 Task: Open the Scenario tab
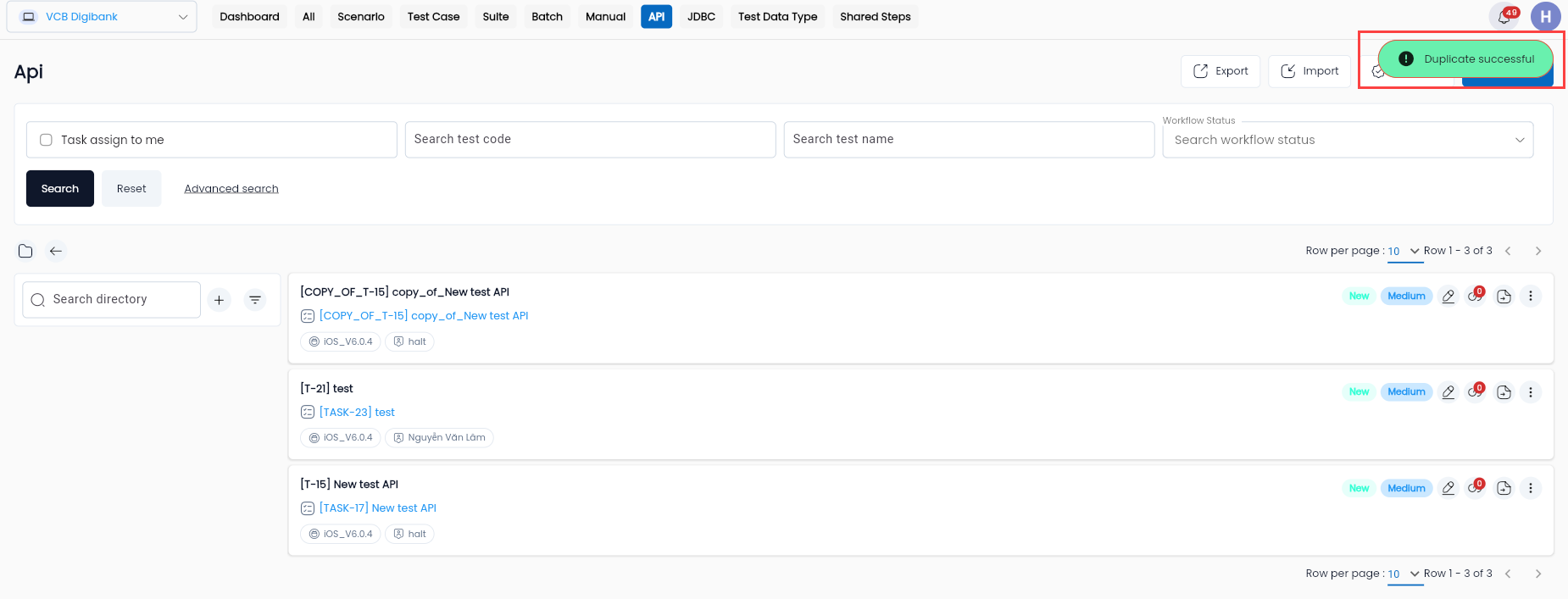(361, 17)
